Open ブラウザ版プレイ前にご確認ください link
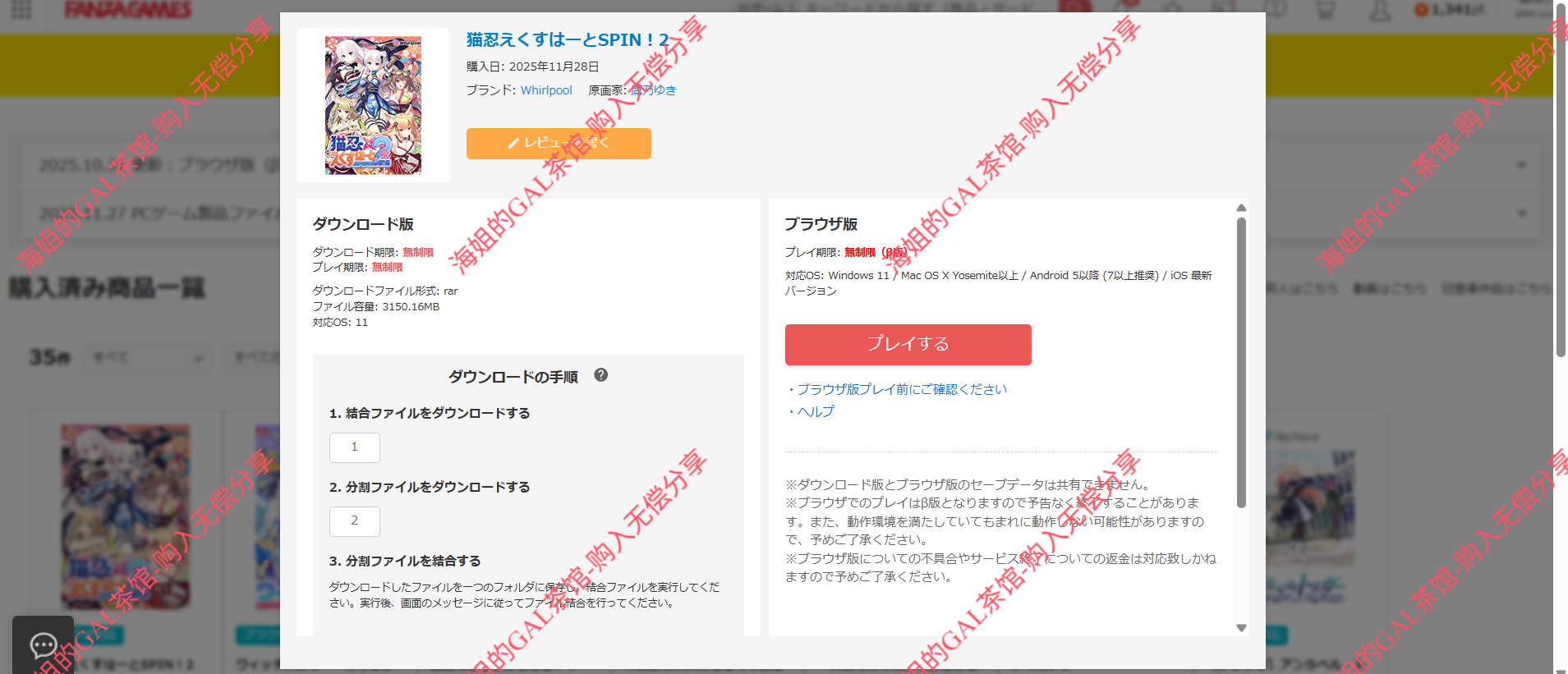 (901, 389)
